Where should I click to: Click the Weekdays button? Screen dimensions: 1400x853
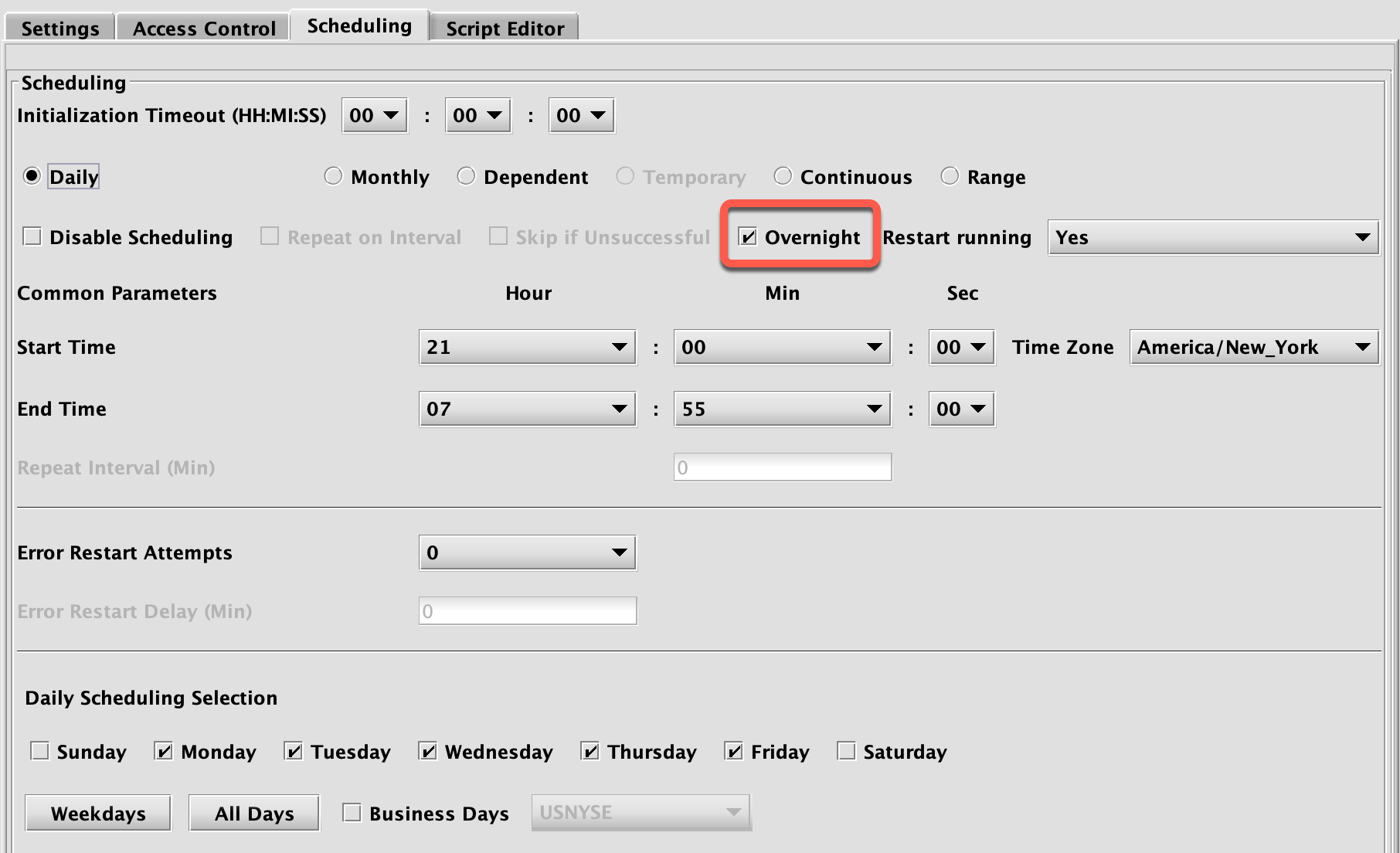pyautogui.click(x=98, y=814)
